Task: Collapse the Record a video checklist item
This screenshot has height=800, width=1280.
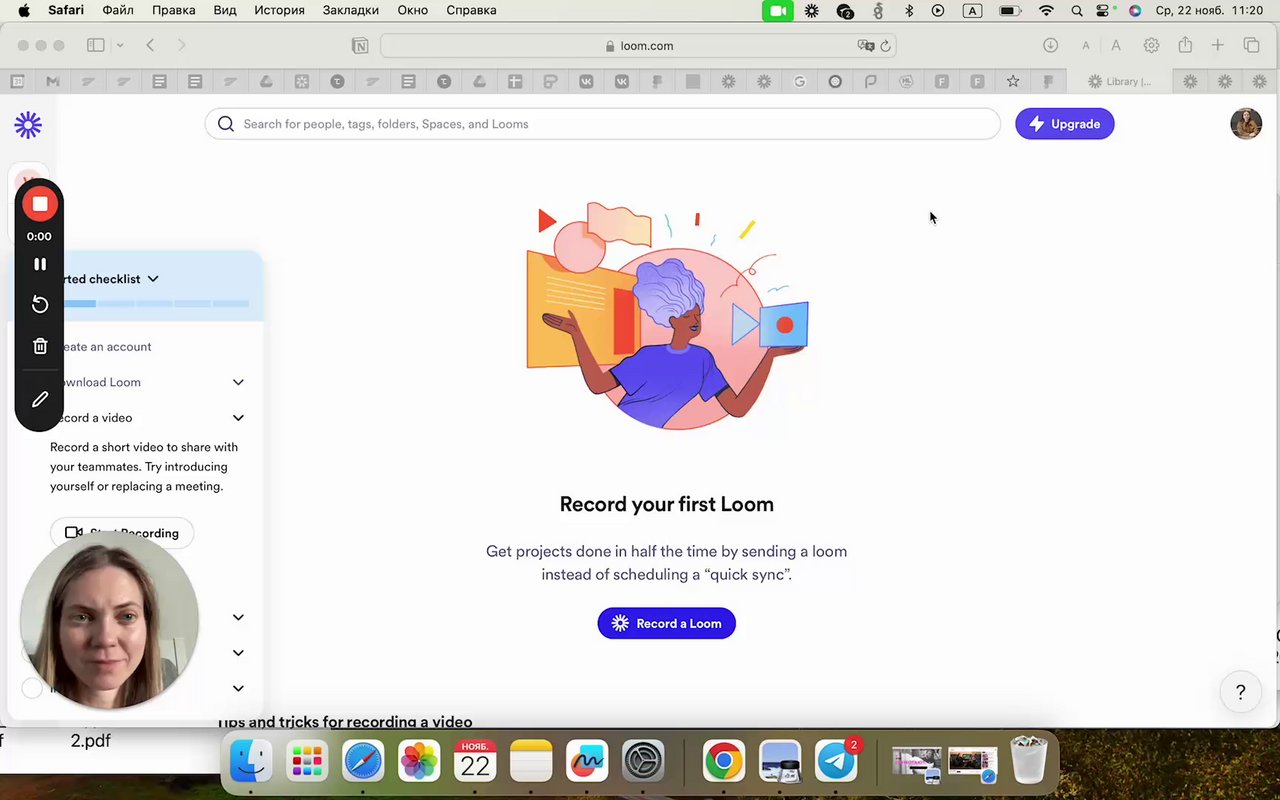Action: (238, 418)
